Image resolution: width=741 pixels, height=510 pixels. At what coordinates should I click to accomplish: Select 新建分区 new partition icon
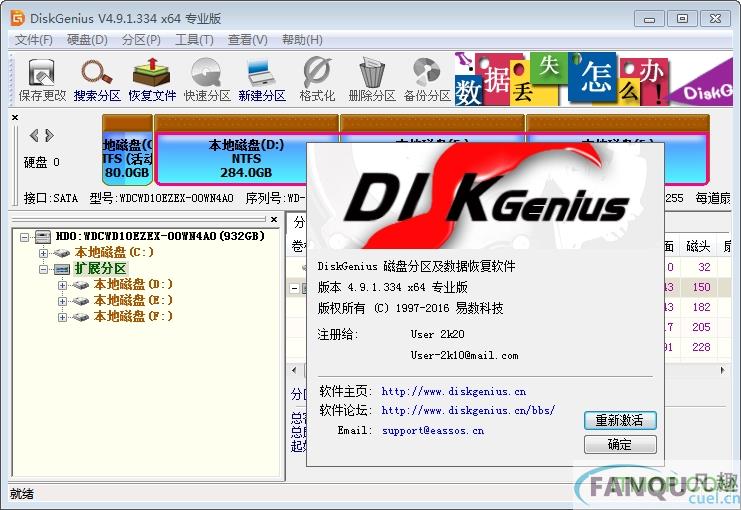click(262, 79)
